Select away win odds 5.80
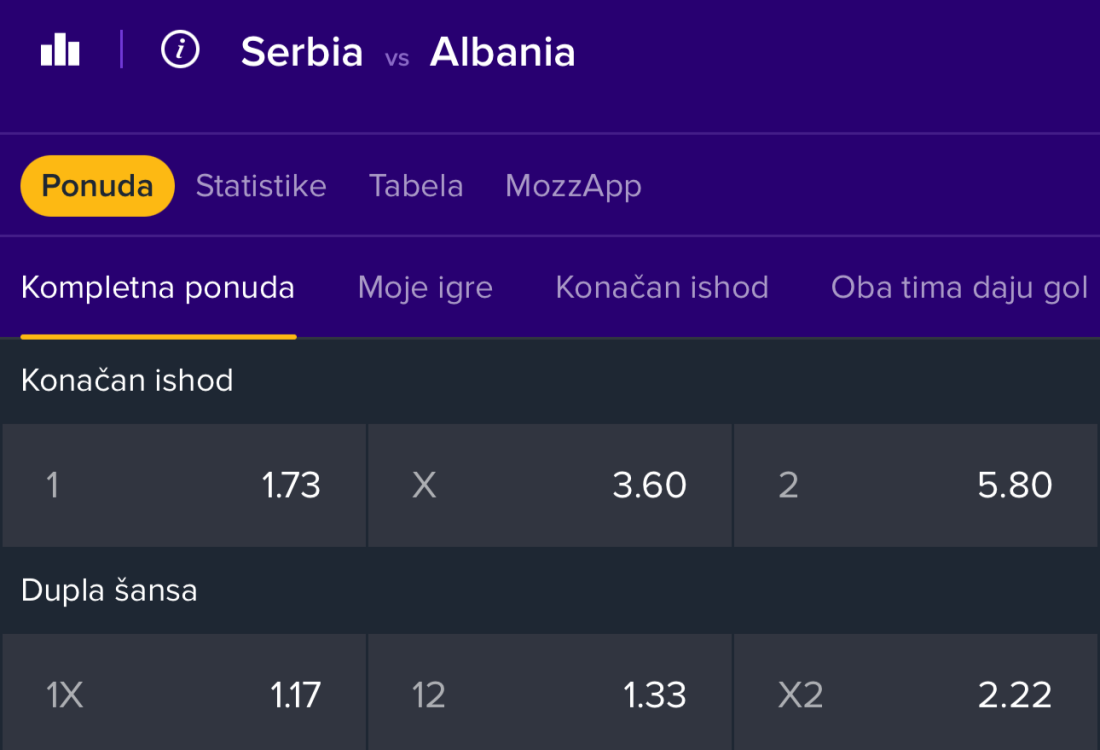Screen dimensions: 1100x750 click(x=915, y=486)
